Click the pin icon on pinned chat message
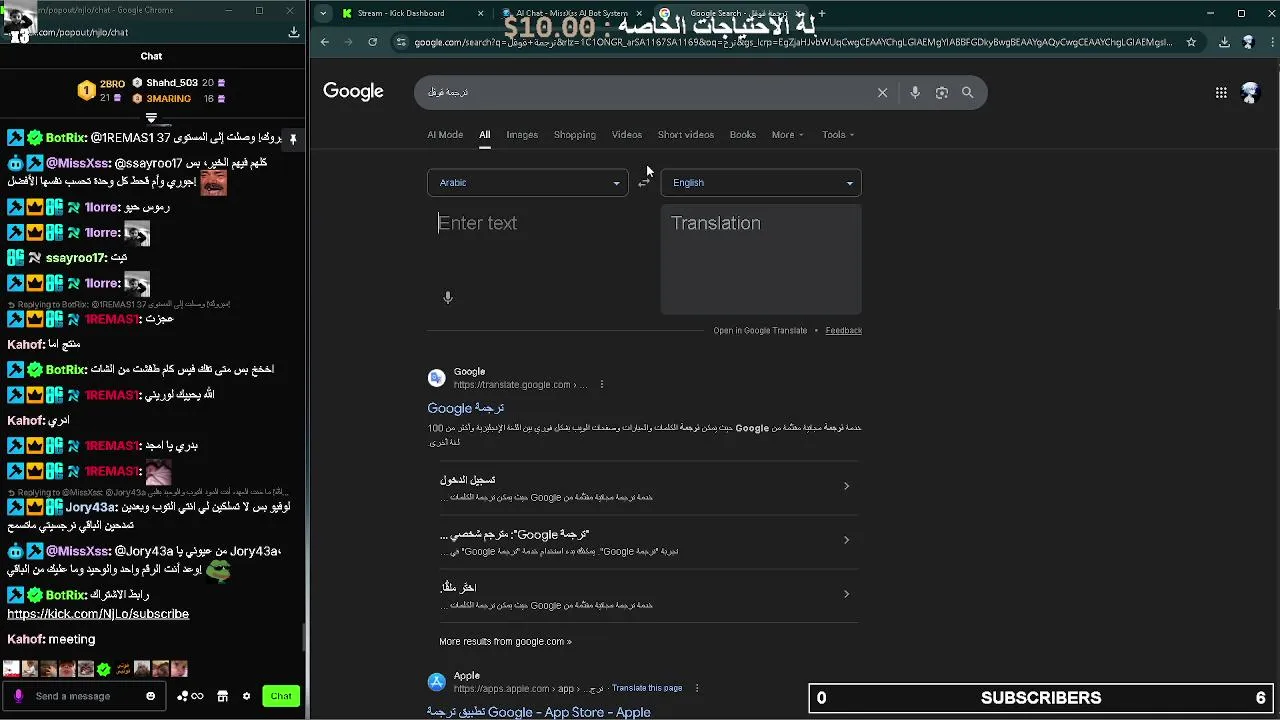The image size is (1280, 720). (293, 138)
